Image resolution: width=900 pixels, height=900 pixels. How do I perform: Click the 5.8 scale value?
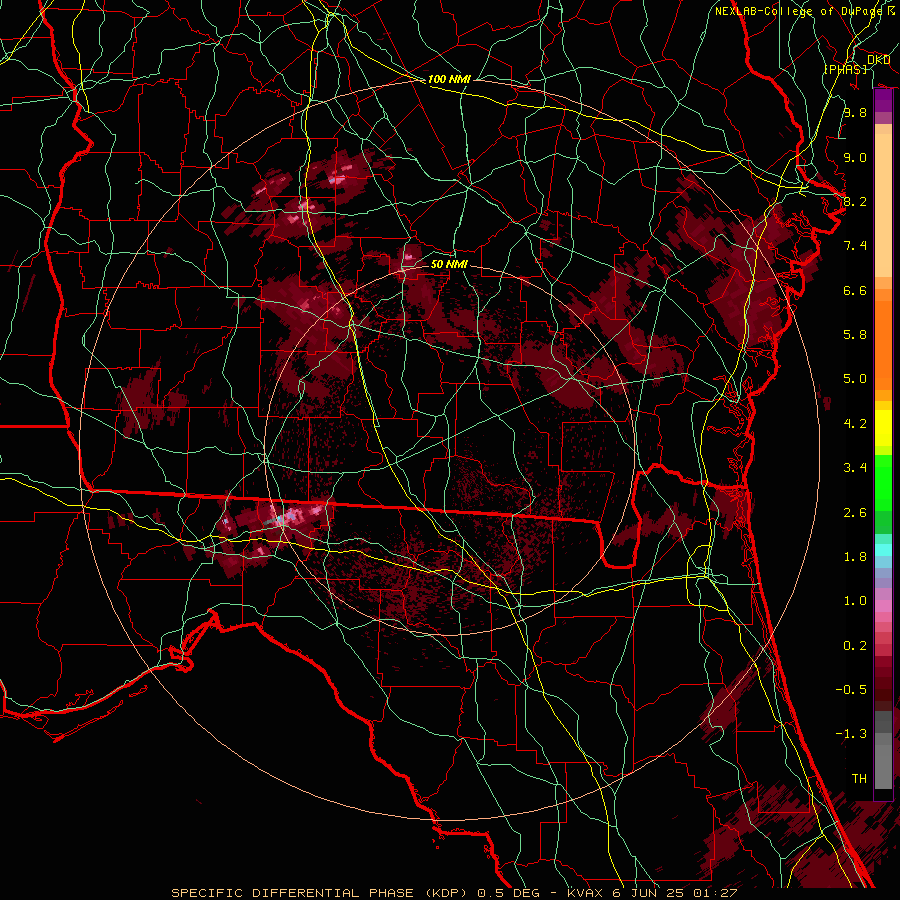coord(855,335)
